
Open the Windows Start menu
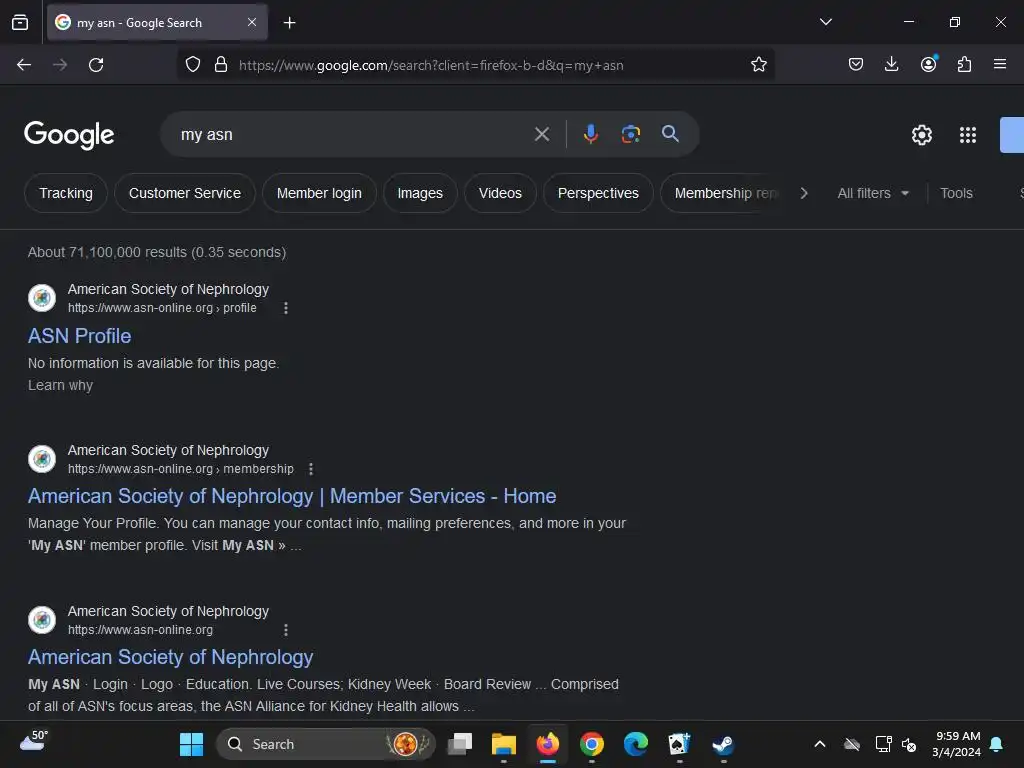pos(191,744)
